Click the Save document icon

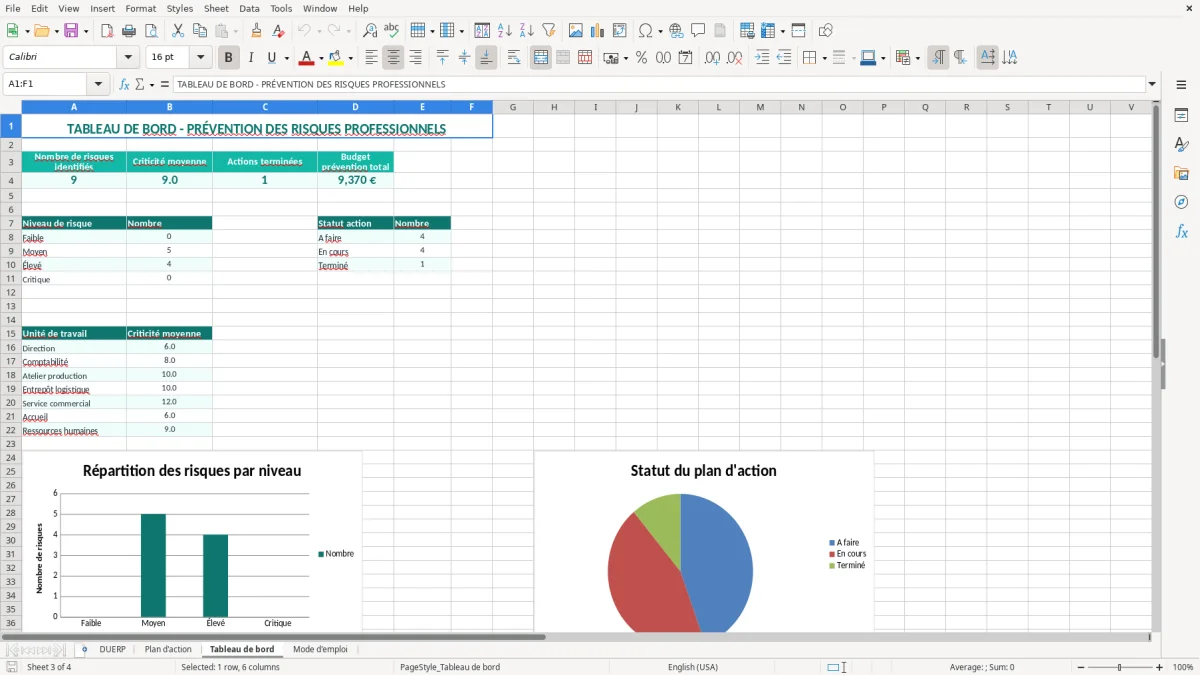click(71, 31)
